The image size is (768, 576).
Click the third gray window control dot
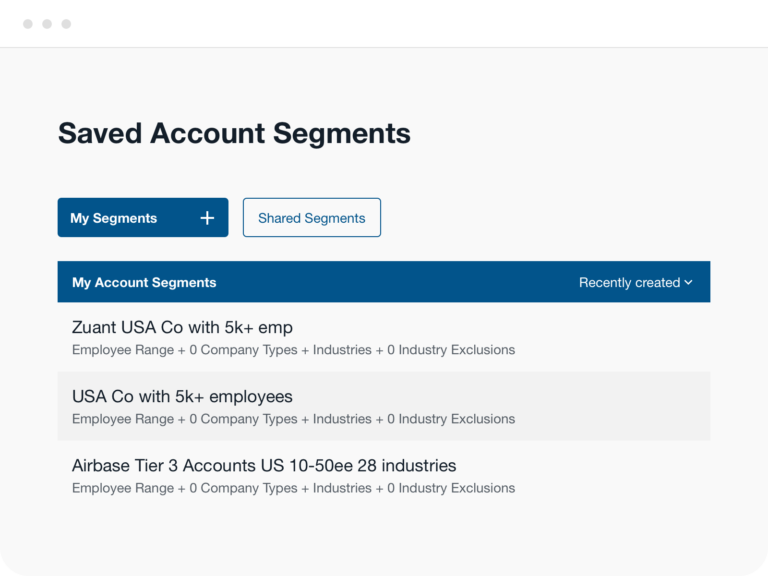tap(66, 24)
